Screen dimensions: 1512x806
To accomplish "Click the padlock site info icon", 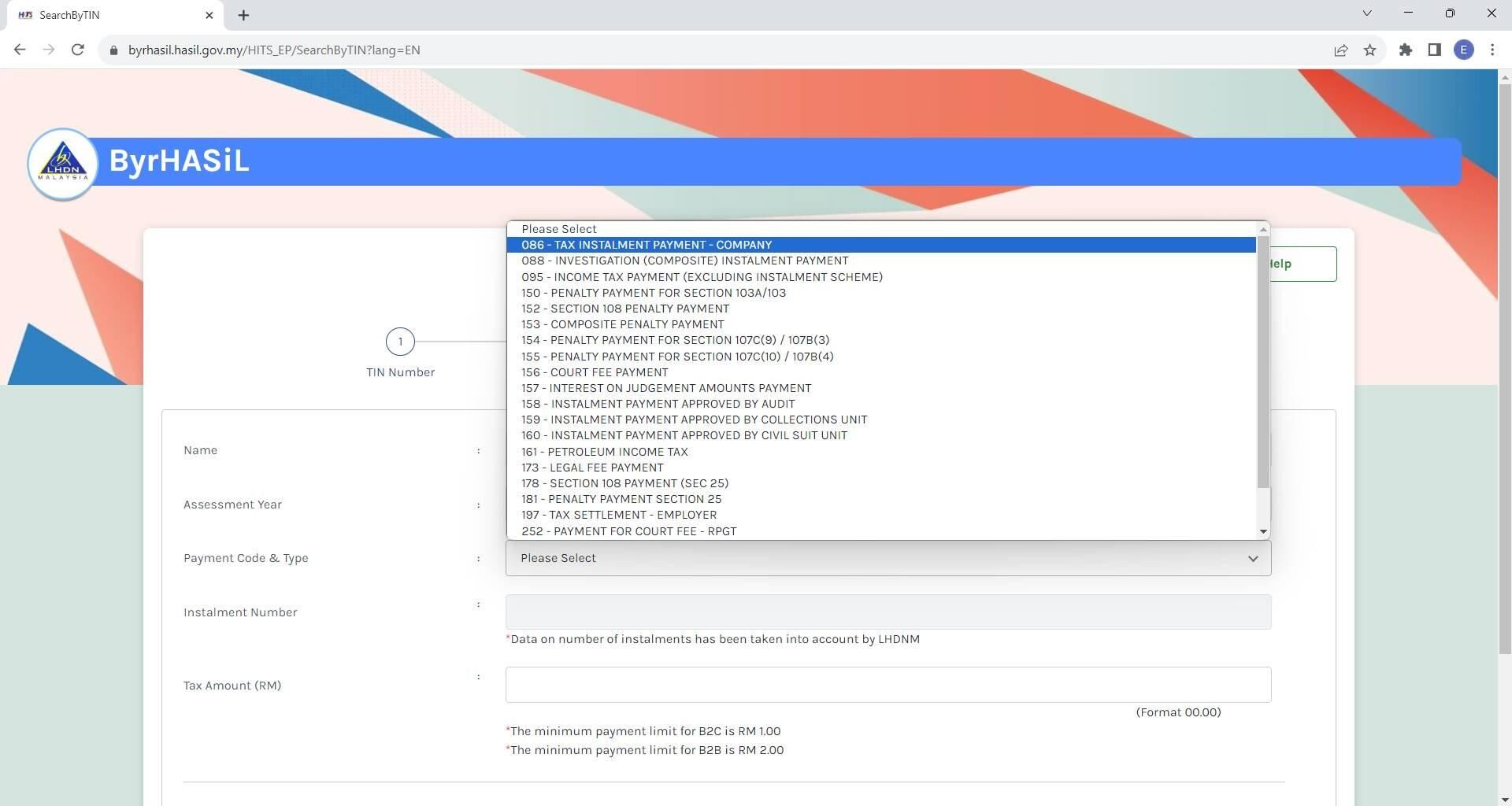I will coord(113,50).
